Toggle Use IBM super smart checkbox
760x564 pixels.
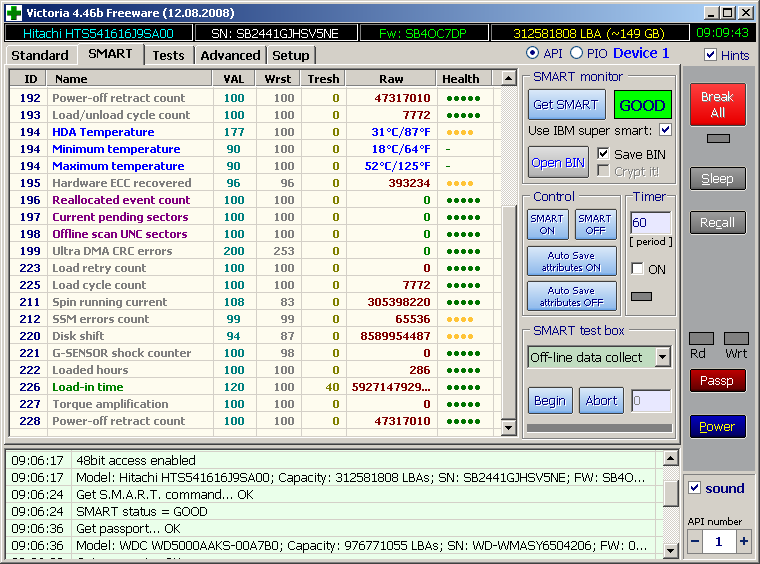[x=665, y=130]
